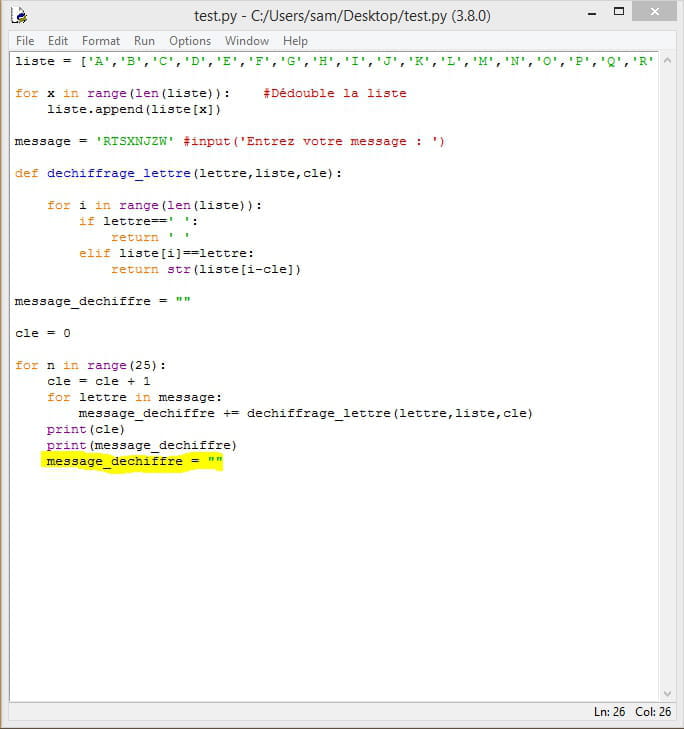
Task: Maximize the test.py editor window
Action: [619, 12]
